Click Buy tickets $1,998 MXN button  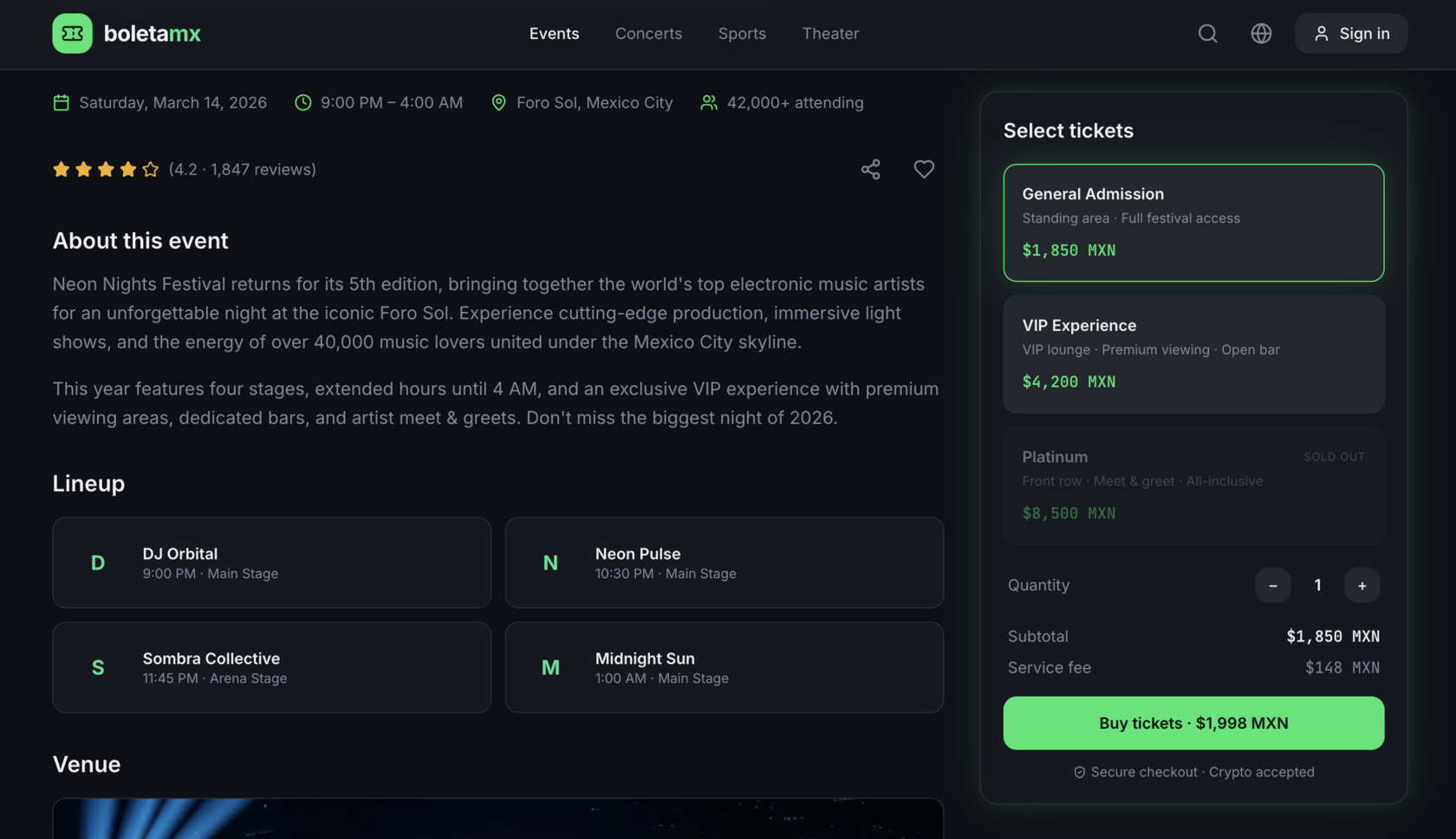click(x=1193, y=723)
